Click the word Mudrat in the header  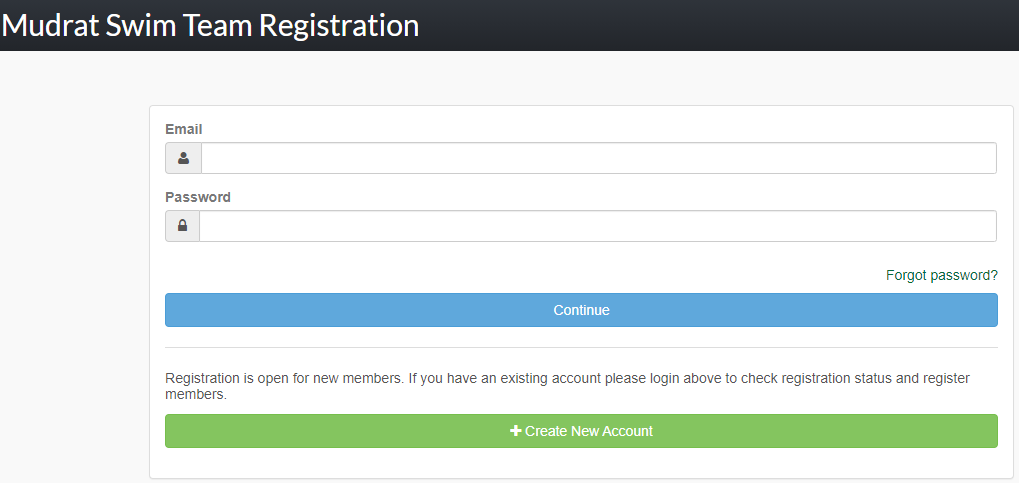[51, 25]
